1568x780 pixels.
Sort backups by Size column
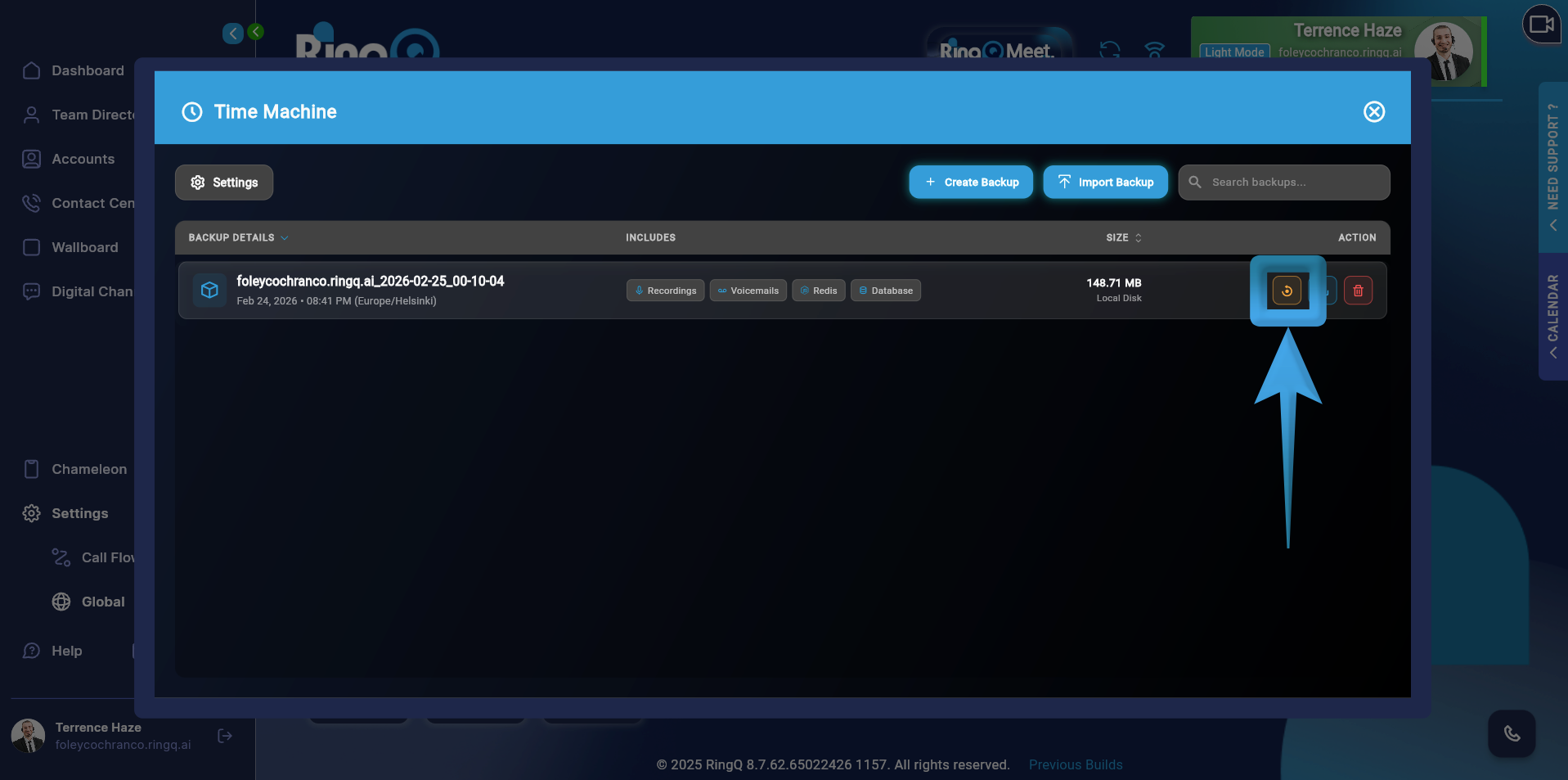[1123, 237]
